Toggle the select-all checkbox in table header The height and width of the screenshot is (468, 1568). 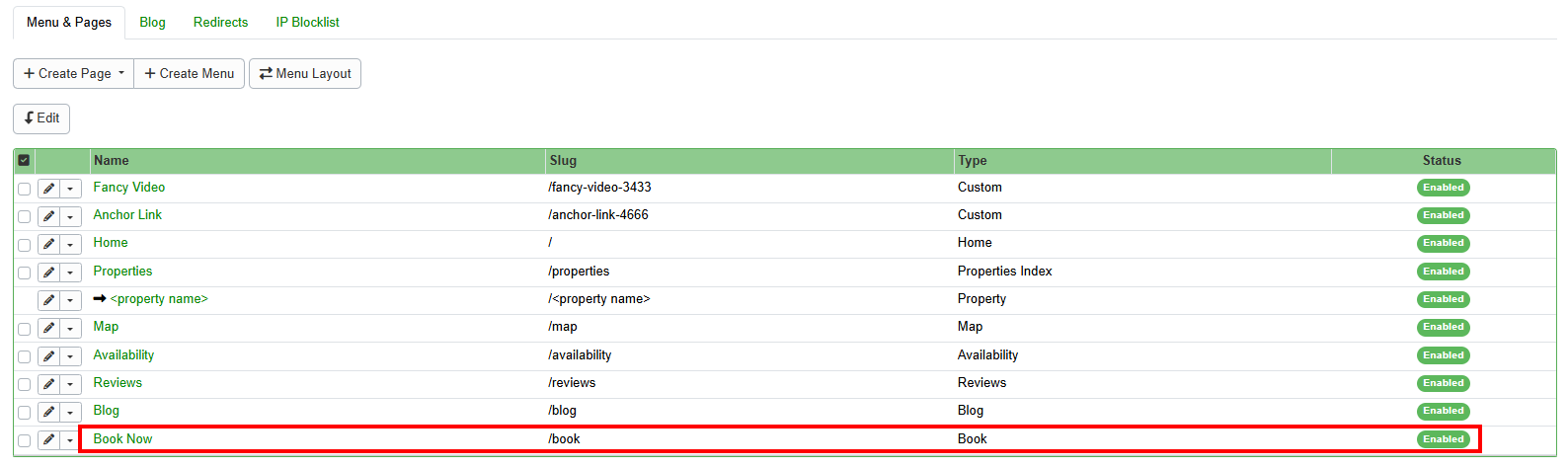[24, 160]
